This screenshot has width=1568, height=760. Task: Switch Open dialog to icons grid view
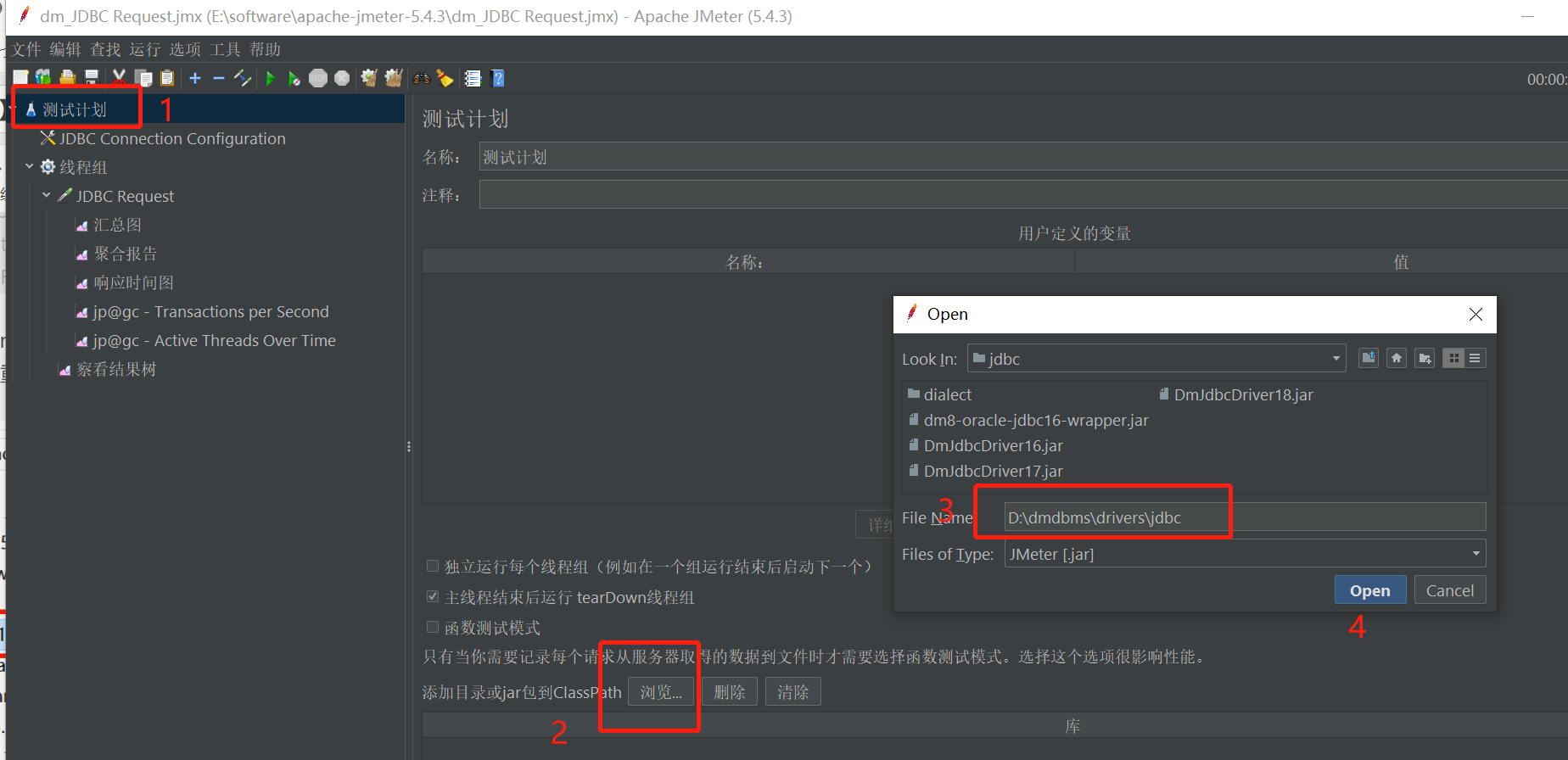pyautogui.click(x=1453, y=358)
